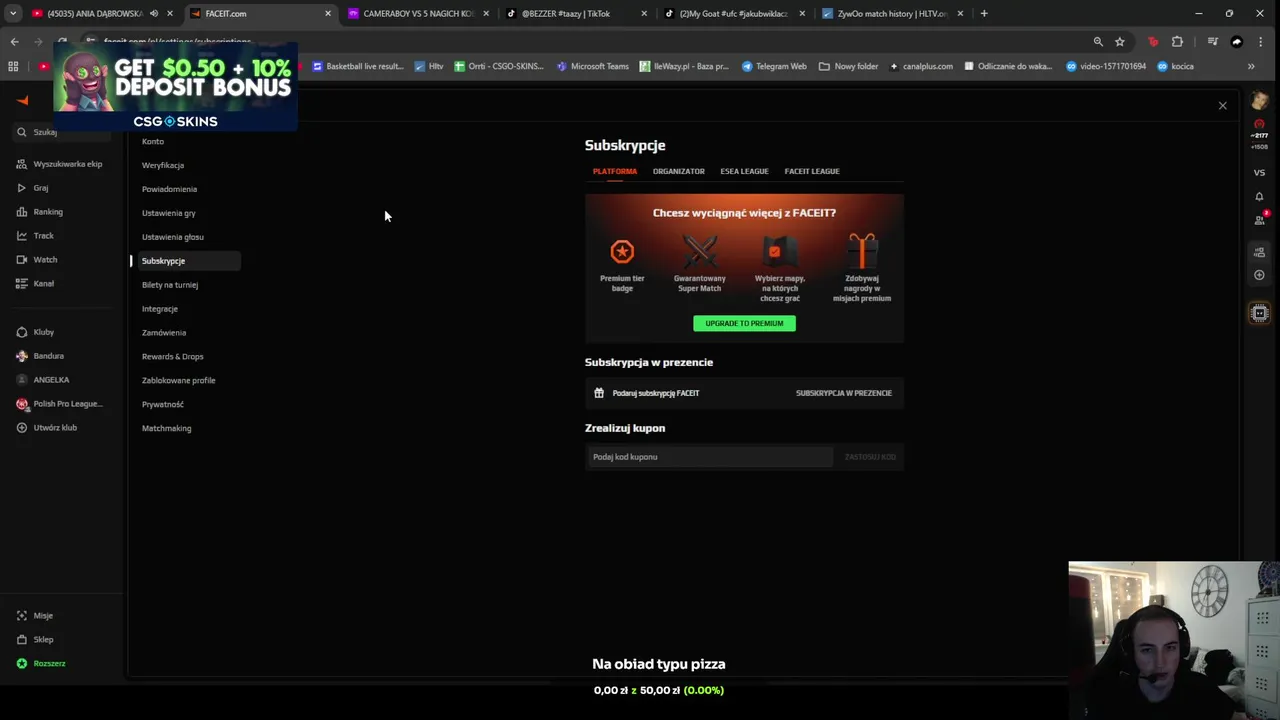This screenshot has height=720, width=1280.
Task: Open Misje in bottom sidebar
Action: pos(36,616)
